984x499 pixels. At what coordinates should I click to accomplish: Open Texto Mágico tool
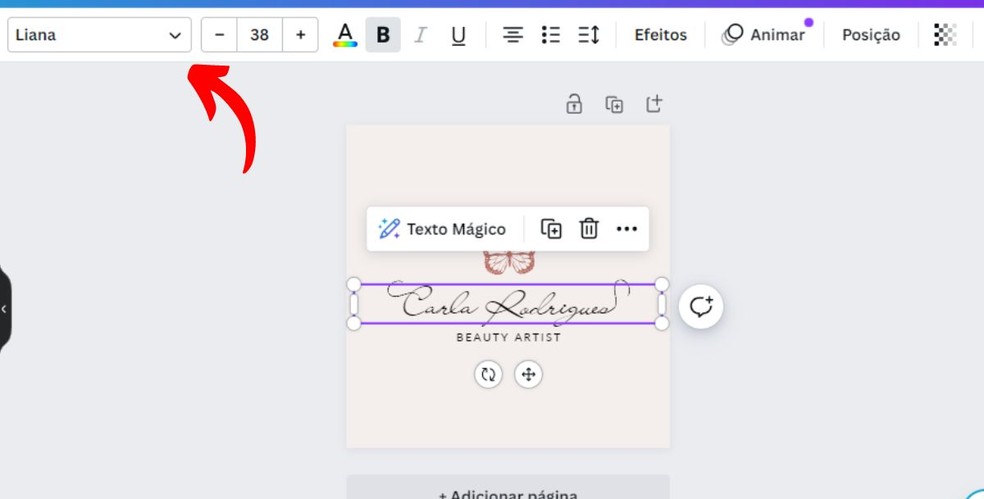coord(442,229)
